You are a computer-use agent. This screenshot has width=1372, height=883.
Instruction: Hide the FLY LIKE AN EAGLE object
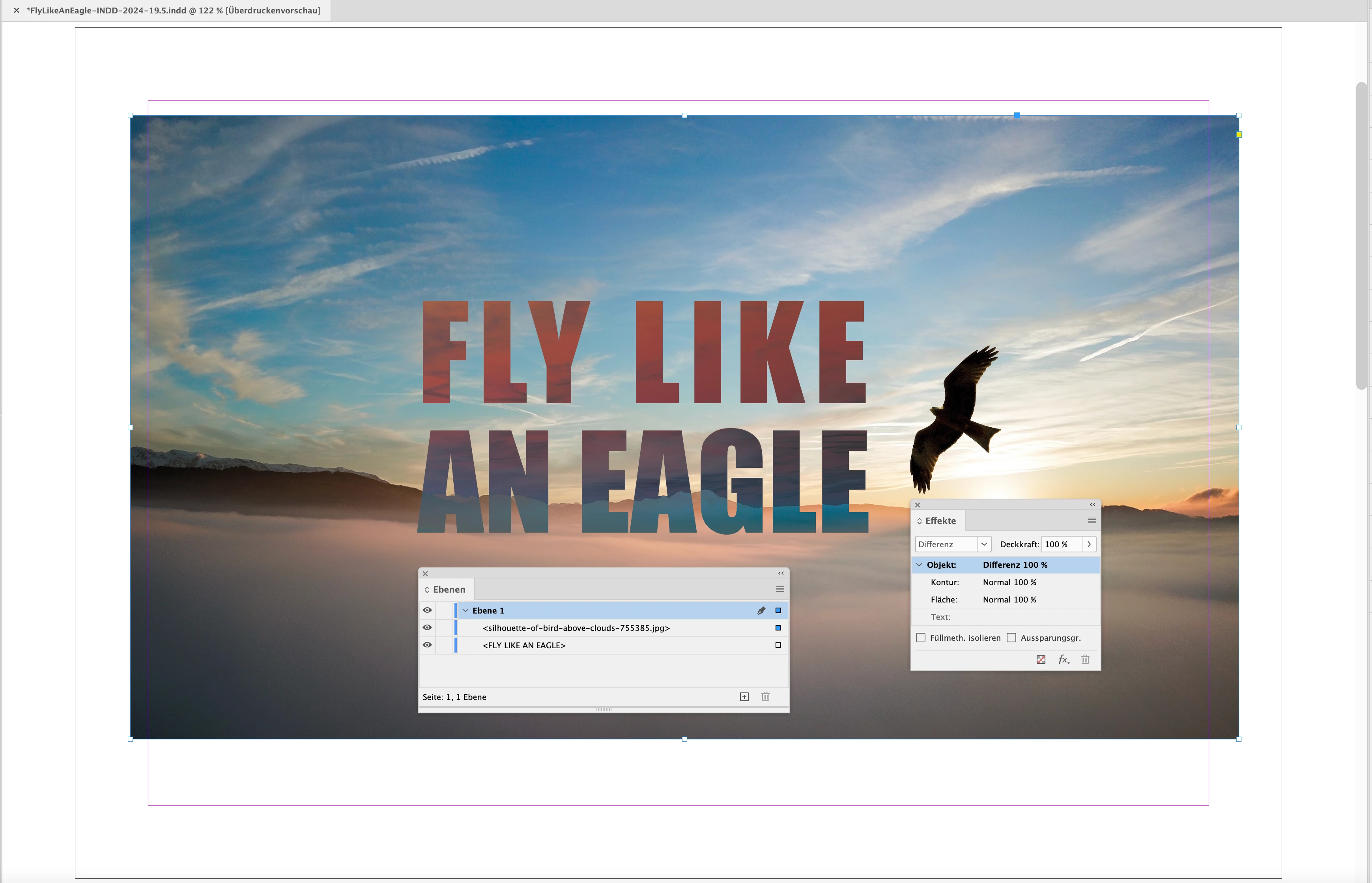pyautogui.click(x=427, y=645)
